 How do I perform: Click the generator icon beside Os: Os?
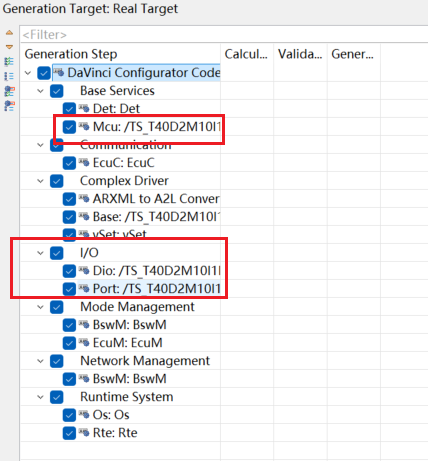click(84, 415)
